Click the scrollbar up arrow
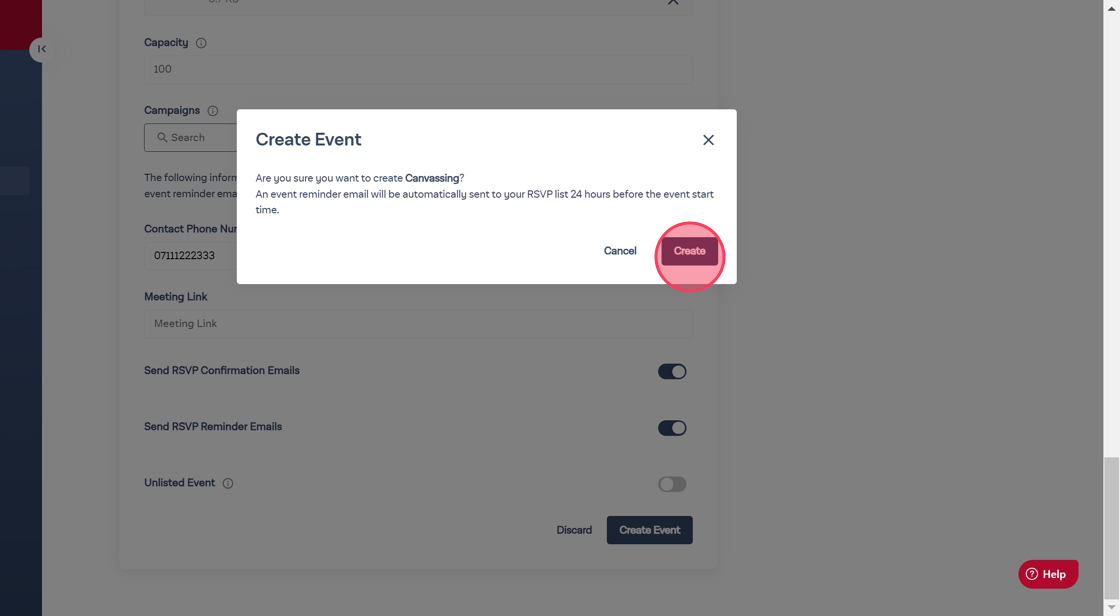 click(x=1111, y=7)
